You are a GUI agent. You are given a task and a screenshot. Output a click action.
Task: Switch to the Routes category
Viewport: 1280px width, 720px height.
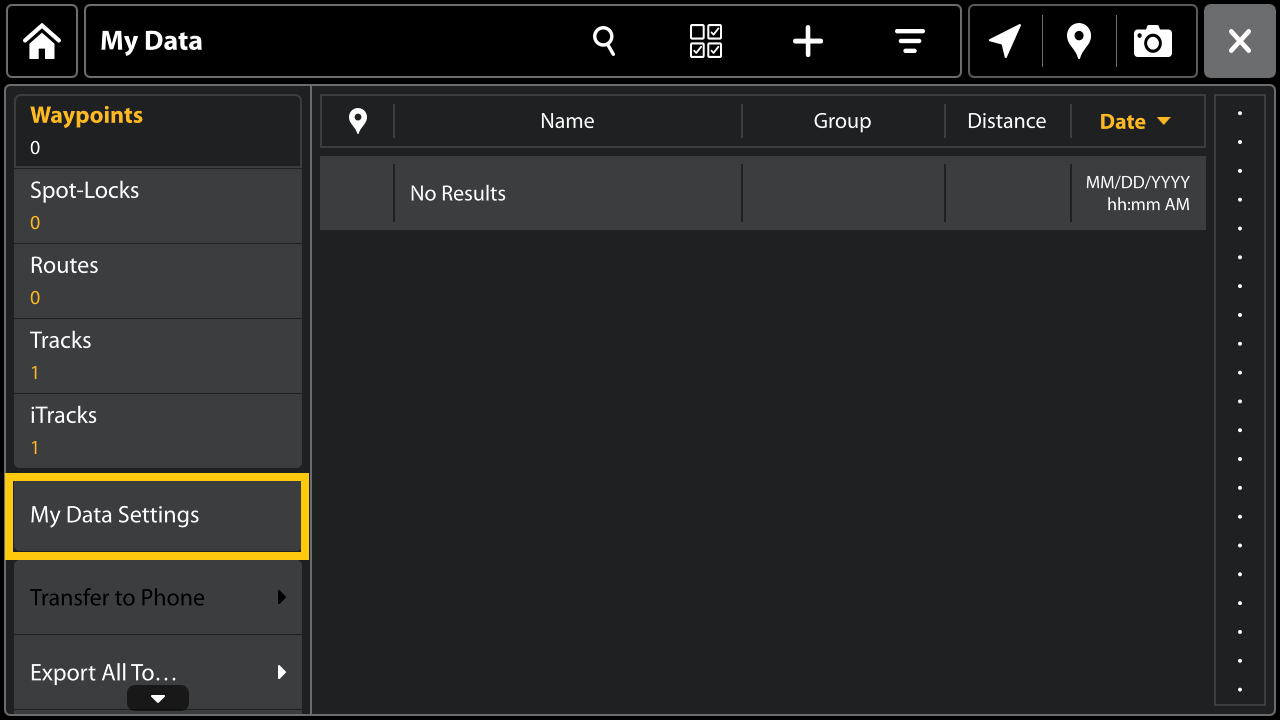point(158,281)
